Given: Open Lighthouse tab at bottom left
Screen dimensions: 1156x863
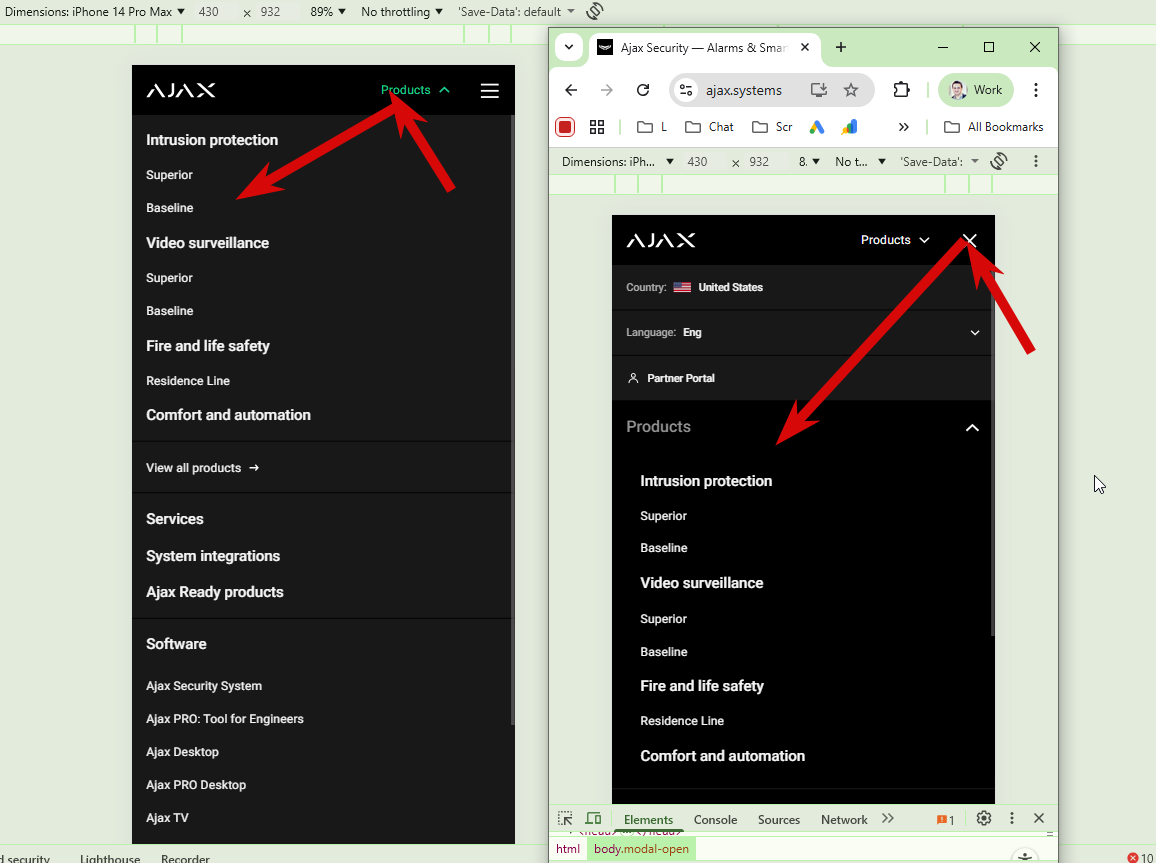Looking at the screenshot, I should pos(110,858).
